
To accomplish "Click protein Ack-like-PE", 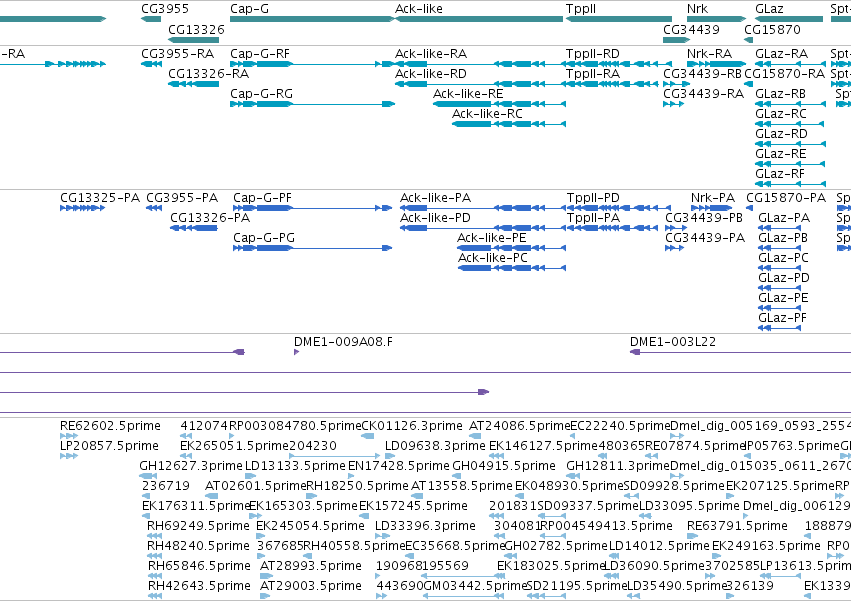I will tap(511, 248).
